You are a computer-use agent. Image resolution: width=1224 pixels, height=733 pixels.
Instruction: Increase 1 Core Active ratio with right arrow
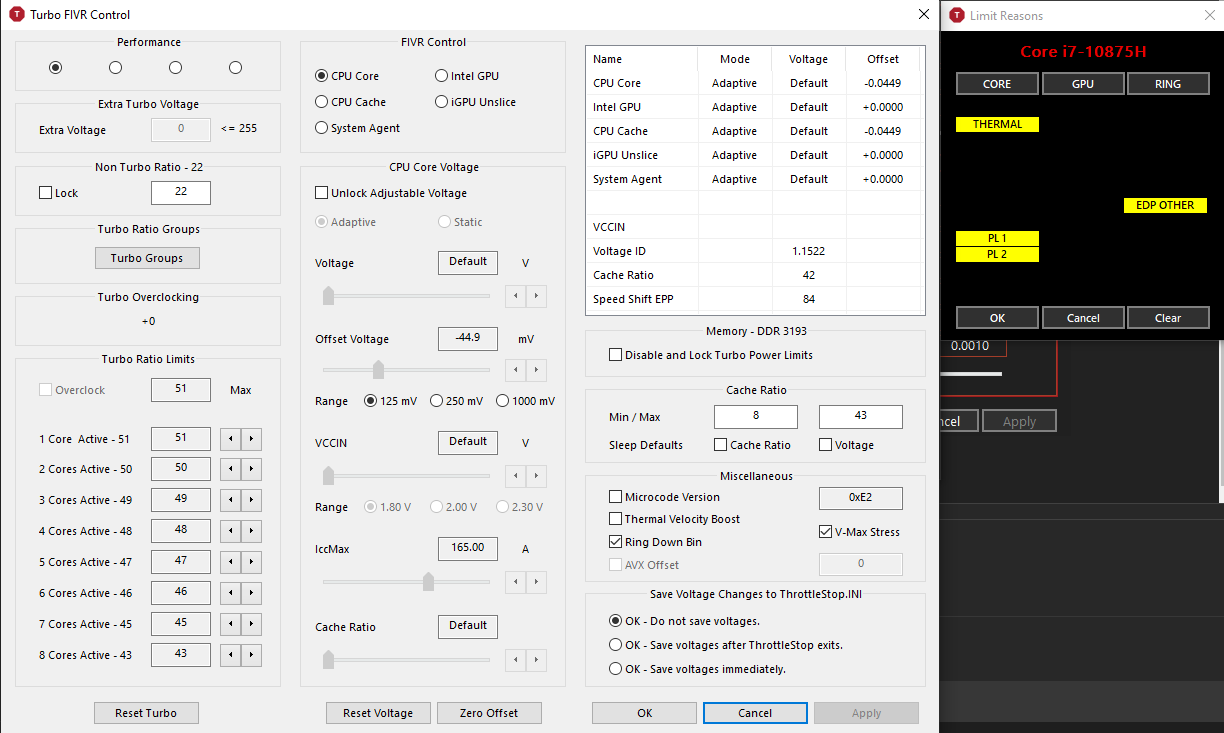point(251,438)
